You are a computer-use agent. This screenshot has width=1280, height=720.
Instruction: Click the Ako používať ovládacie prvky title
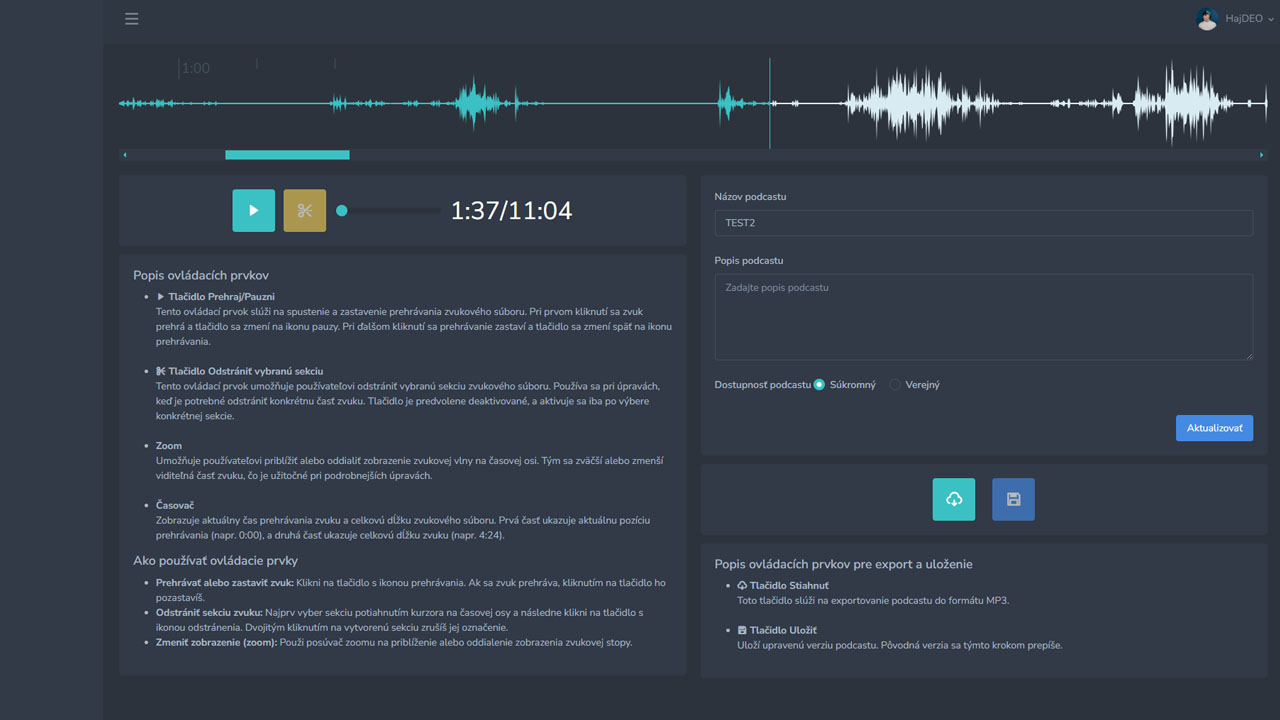click(x=216, y=560)
